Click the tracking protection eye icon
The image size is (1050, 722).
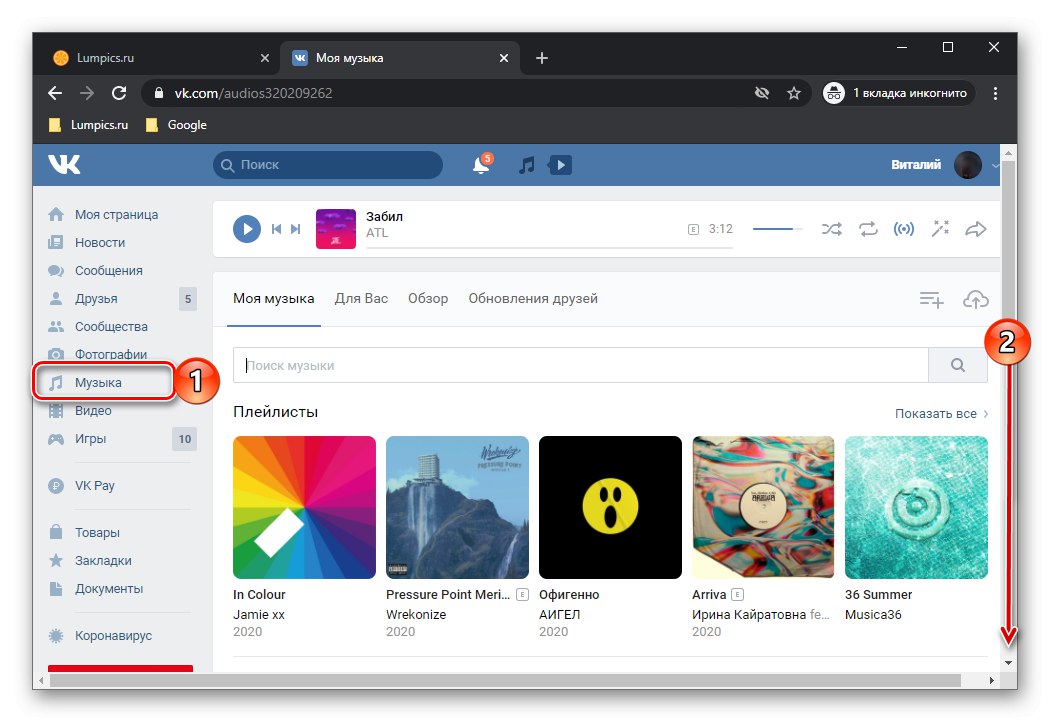(762, 93)
